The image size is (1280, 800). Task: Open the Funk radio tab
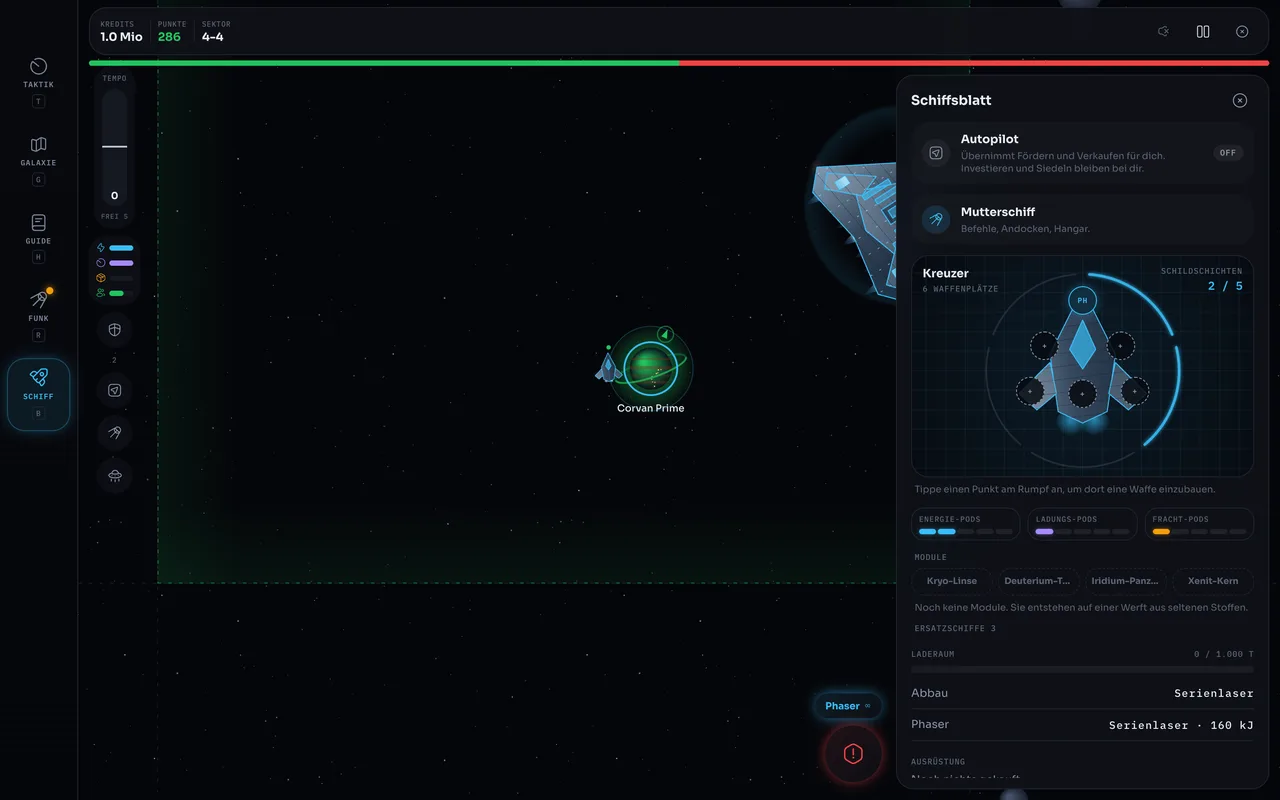click(x=38, y=316)
